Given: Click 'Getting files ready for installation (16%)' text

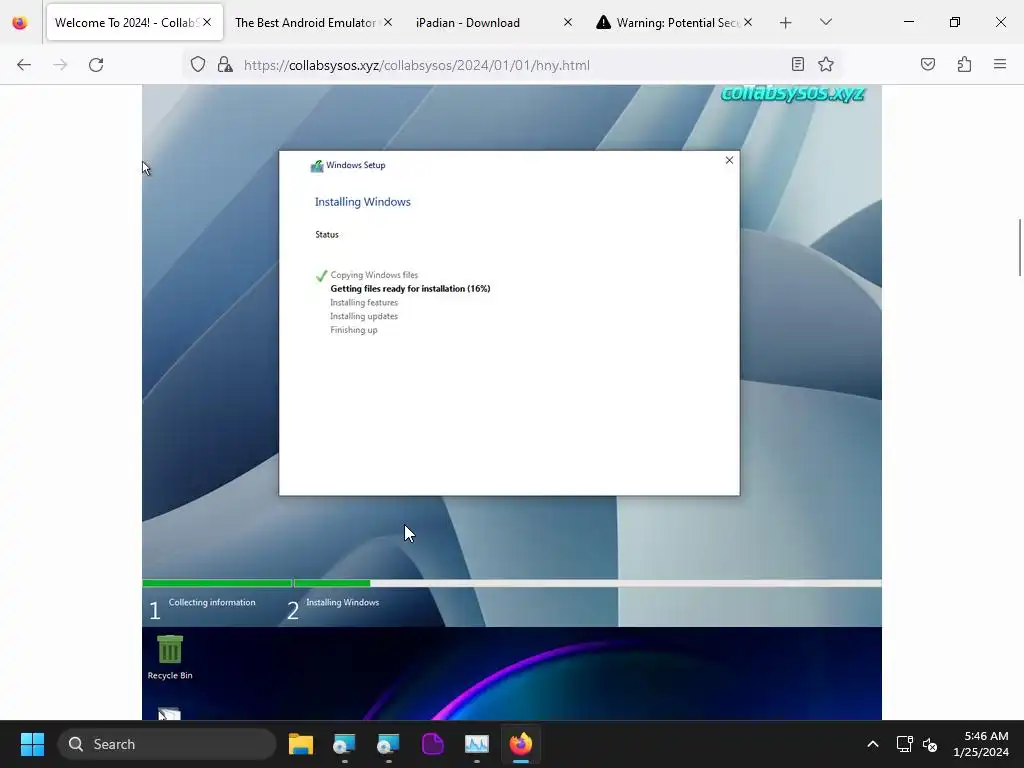Looking at the screenshot, I should tap(410, 289).
